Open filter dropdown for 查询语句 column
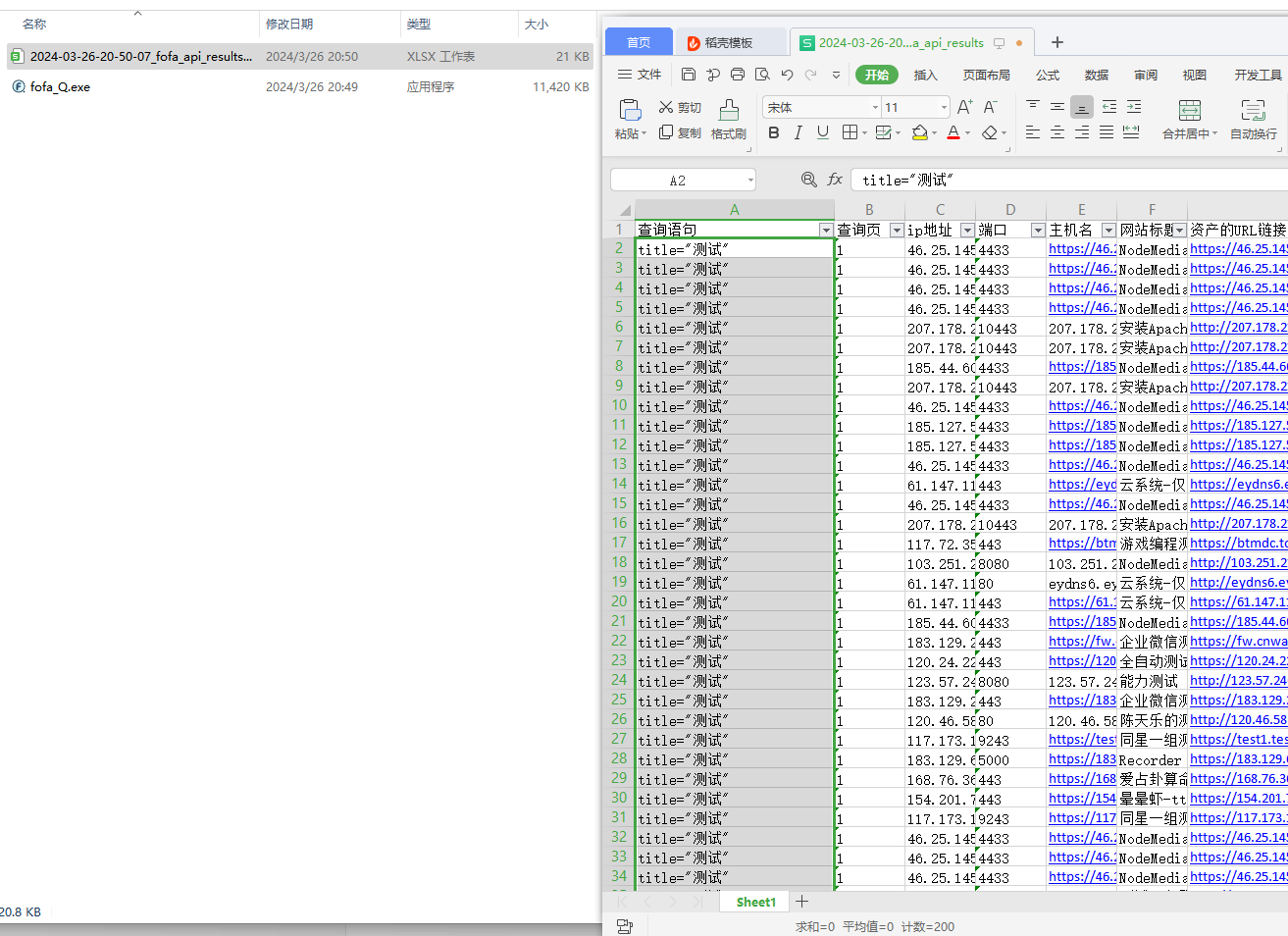The height and width of the screenshot is (936, 1288). [x=826, y=230]
